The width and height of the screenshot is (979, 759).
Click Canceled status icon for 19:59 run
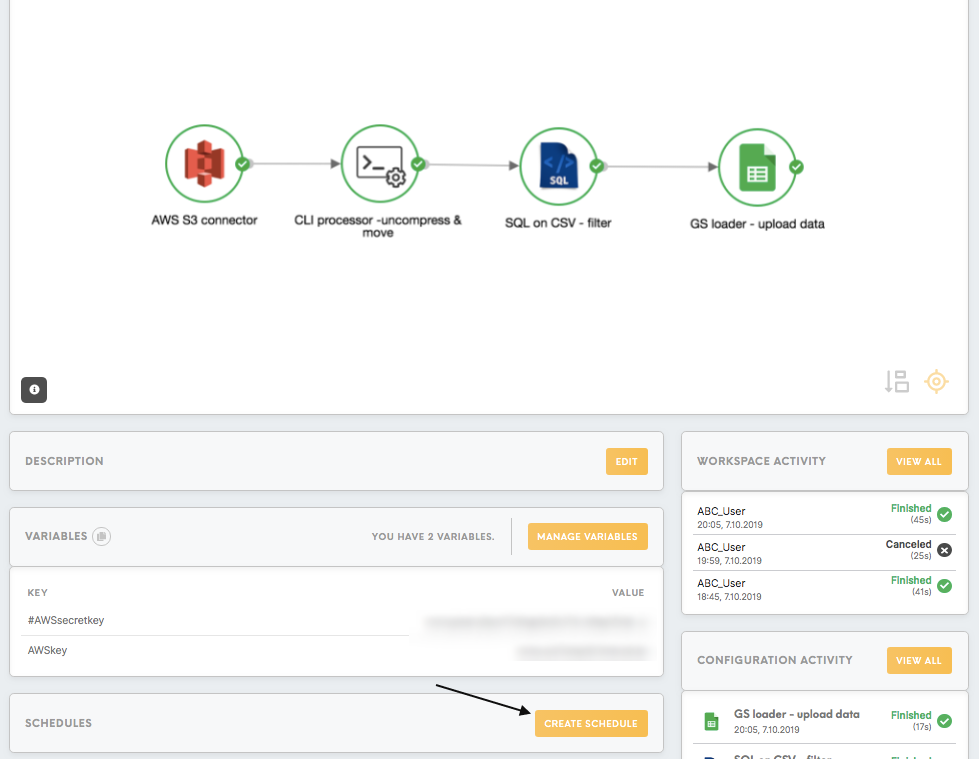point(945,550)
